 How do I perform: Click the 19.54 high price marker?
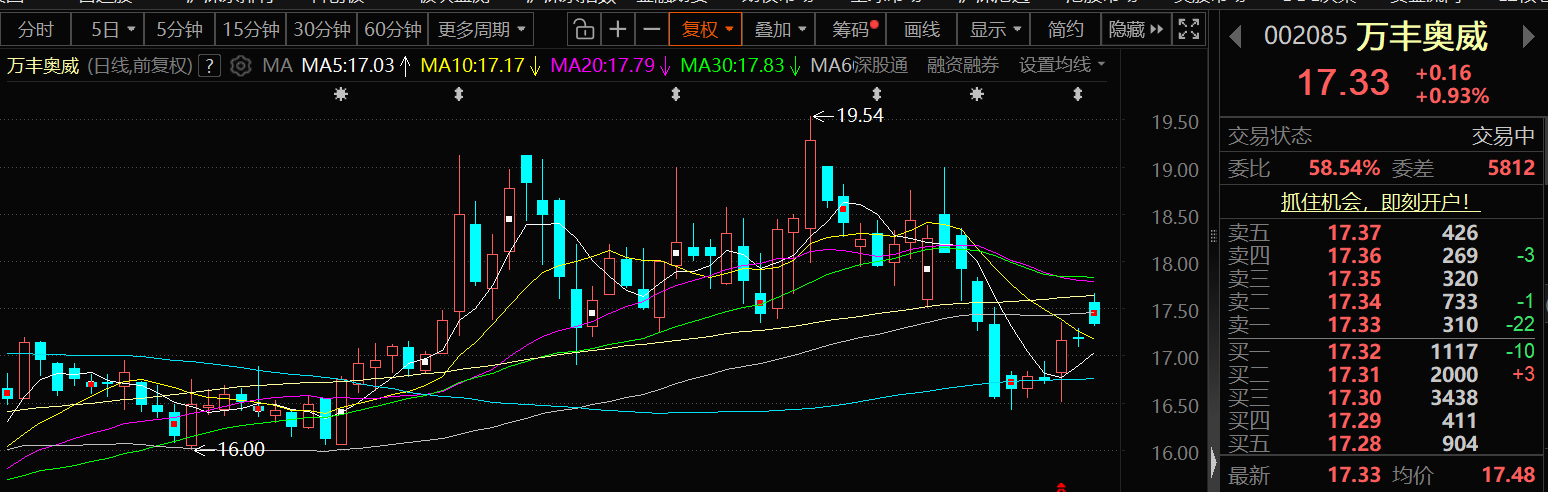pos(859,116)
